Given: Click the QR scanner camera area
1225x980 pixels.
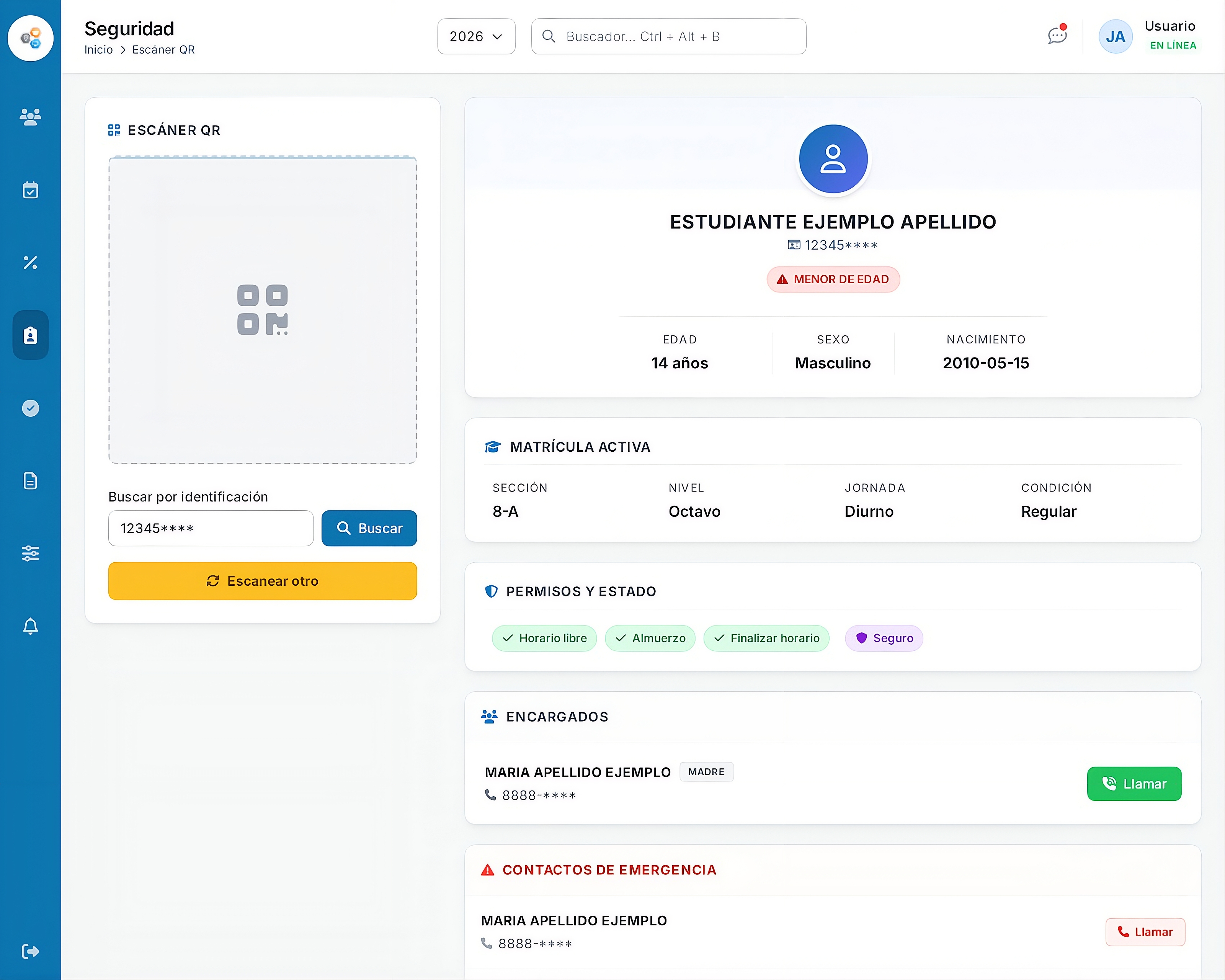Looking at the screenshot, I should click(263, 310).
